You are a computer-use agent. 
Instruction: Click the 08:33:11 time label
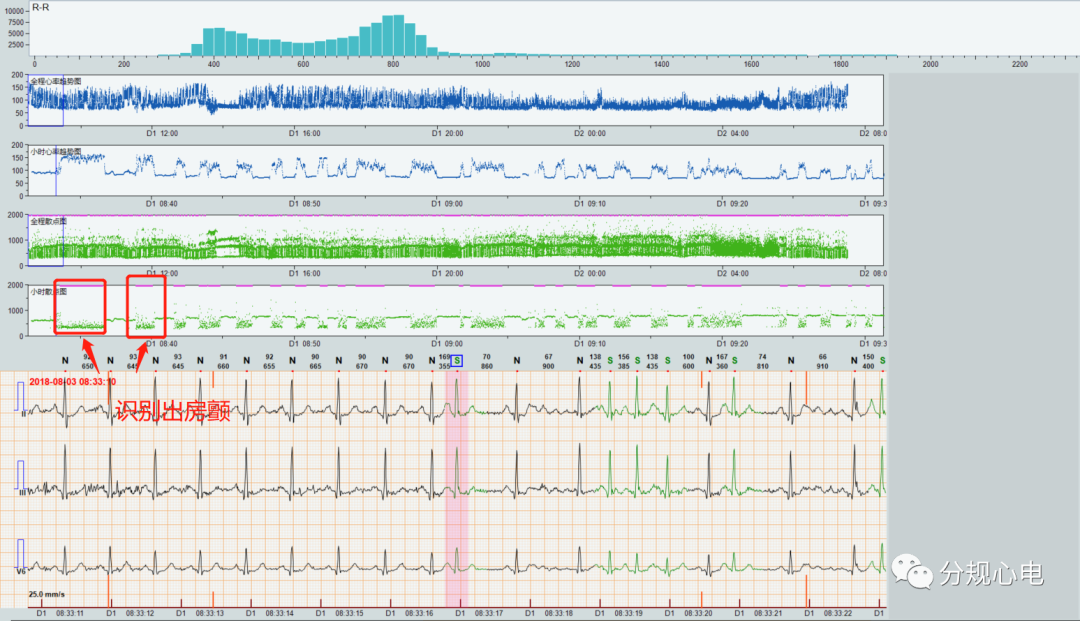(70, 613)
